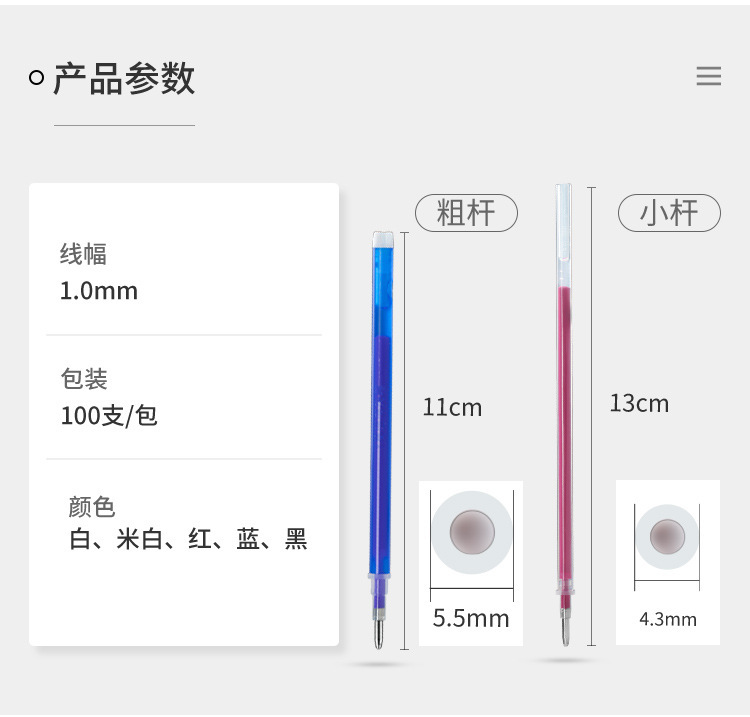This screenshot has width=750, height=717.
Task: Click the 4.3mm diameter text
Action: [x=668, y=619]
